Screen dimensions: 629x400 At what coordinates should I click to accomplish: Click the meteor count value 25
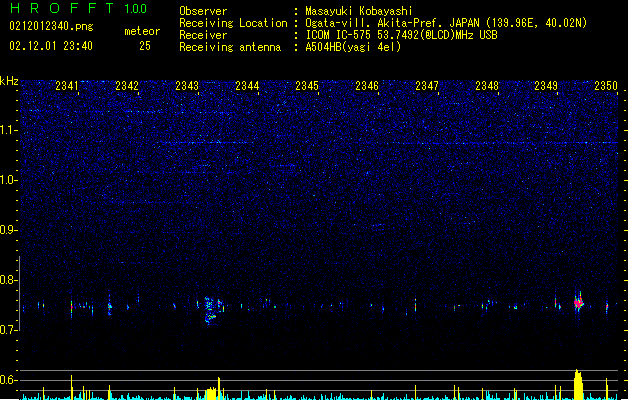click(x=145, y=46)
